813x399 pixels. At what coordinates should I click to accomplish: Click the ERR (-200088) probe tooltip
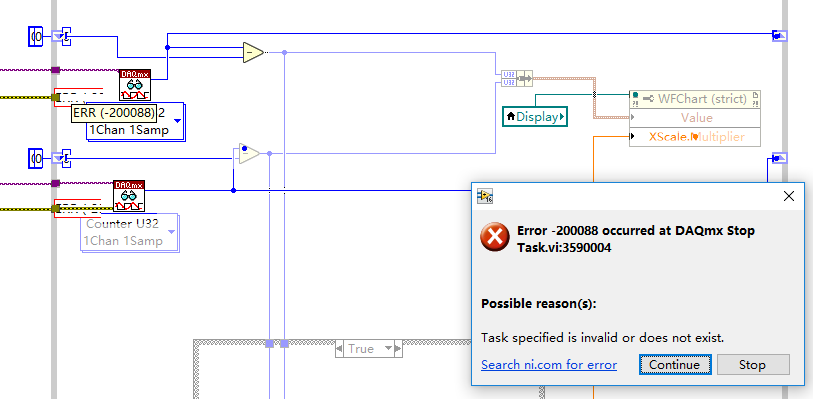114,112
